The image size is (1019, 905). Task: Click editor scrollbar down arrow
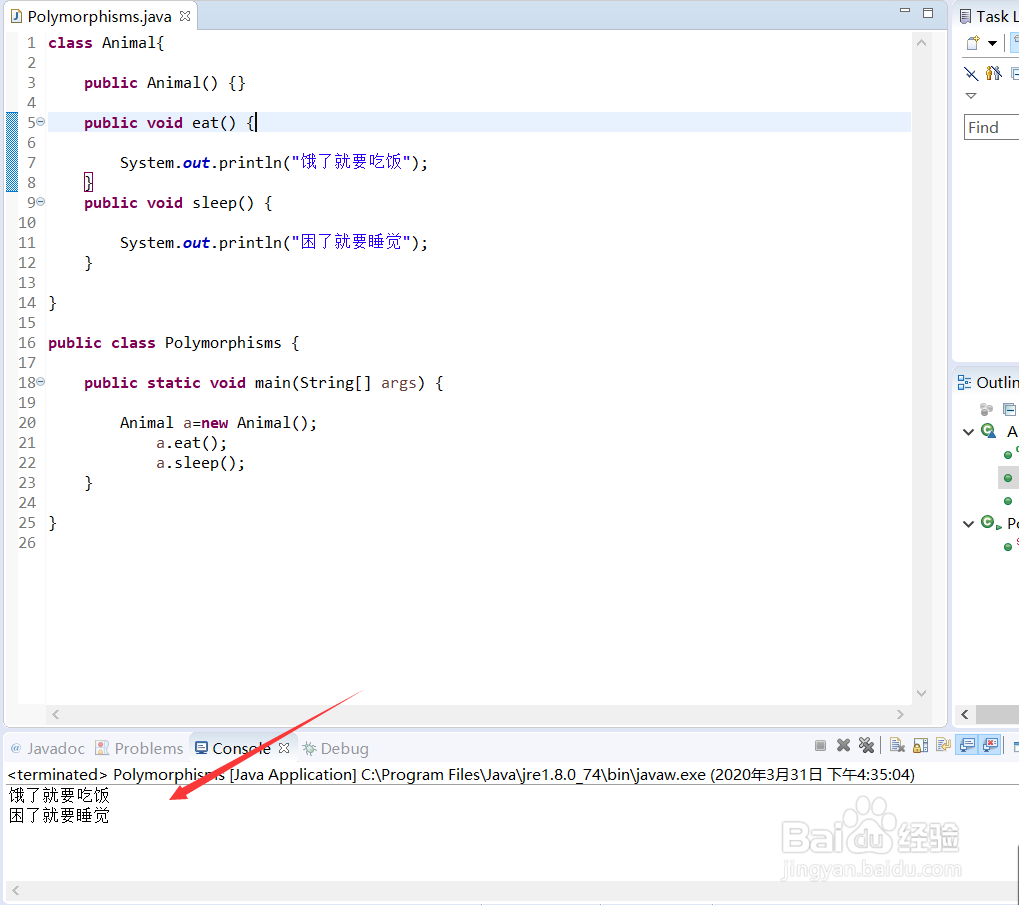tap(921, 693)
